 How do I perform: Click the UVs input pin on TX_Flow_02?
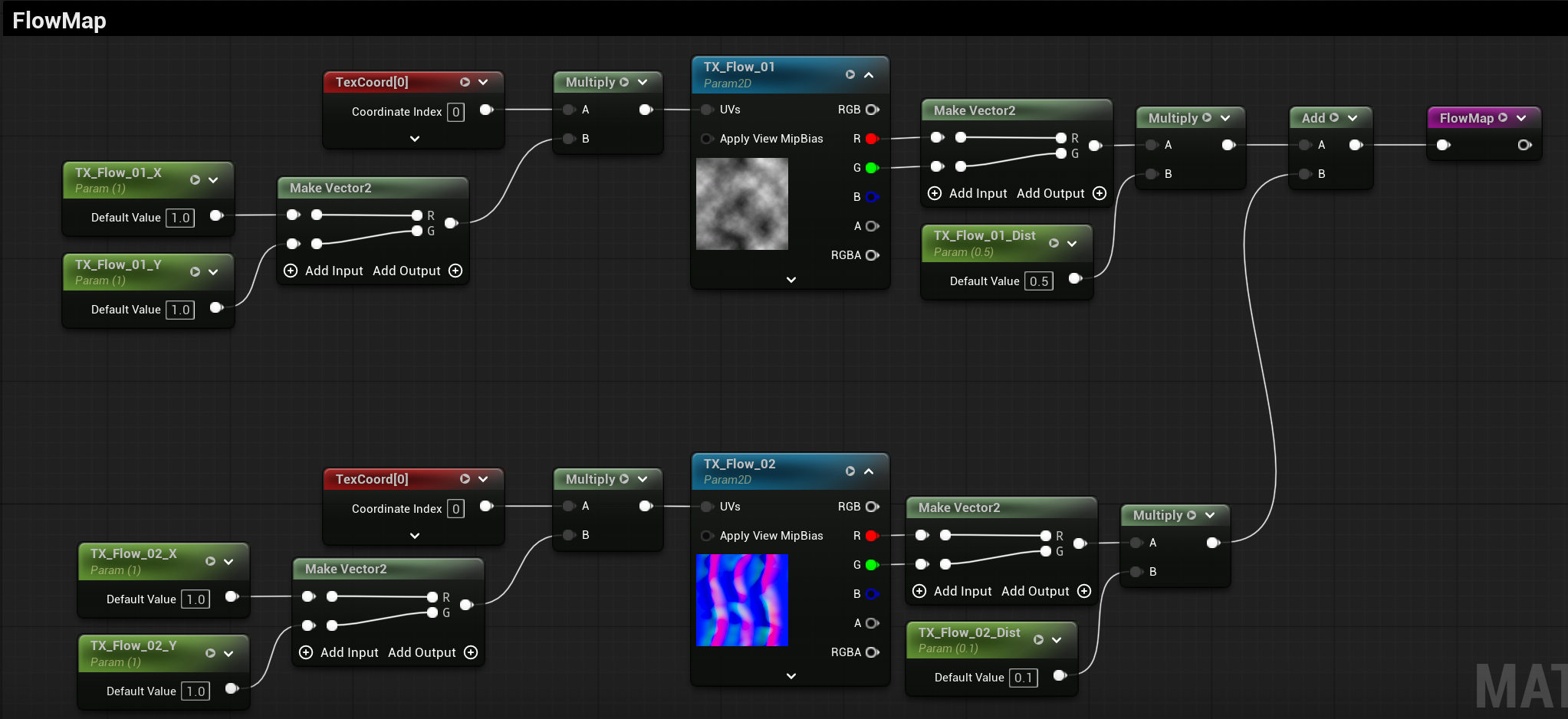(x=707, y=507)
